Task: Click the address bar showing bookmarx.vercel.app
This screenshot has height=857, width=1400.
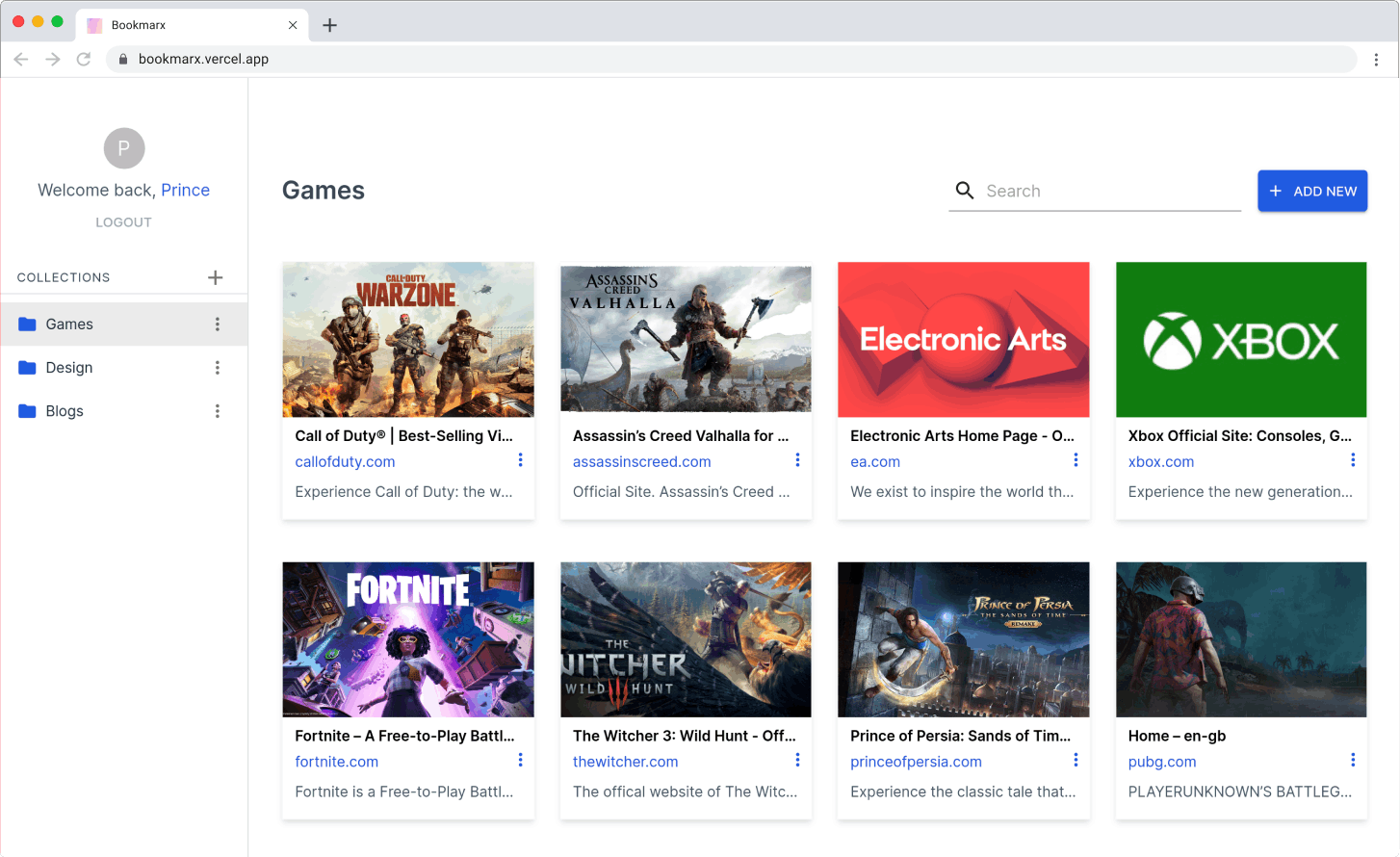Action: point(732,59)
